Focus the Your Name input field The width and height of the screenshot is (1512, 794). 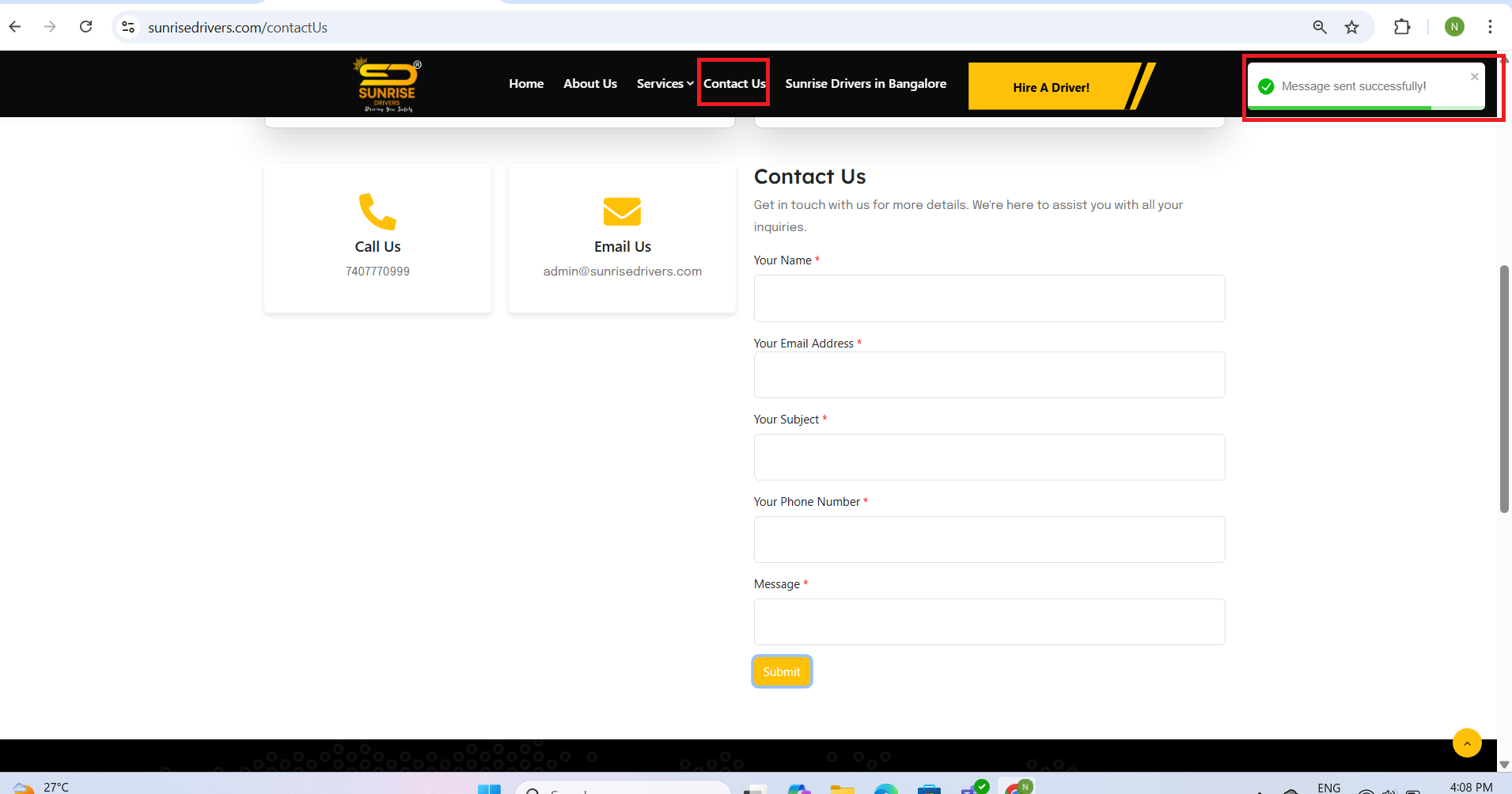click(989, 298)
